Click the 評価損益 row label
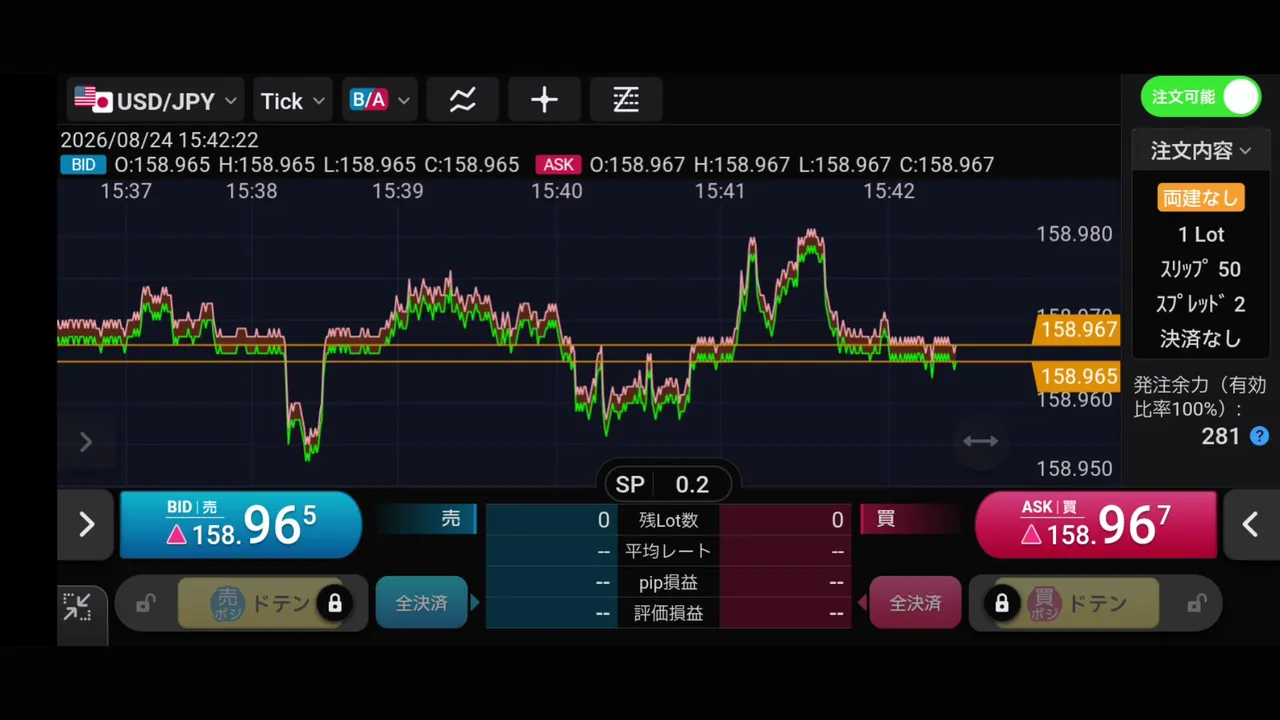1280x720 pixels. (x=668, y=613)
